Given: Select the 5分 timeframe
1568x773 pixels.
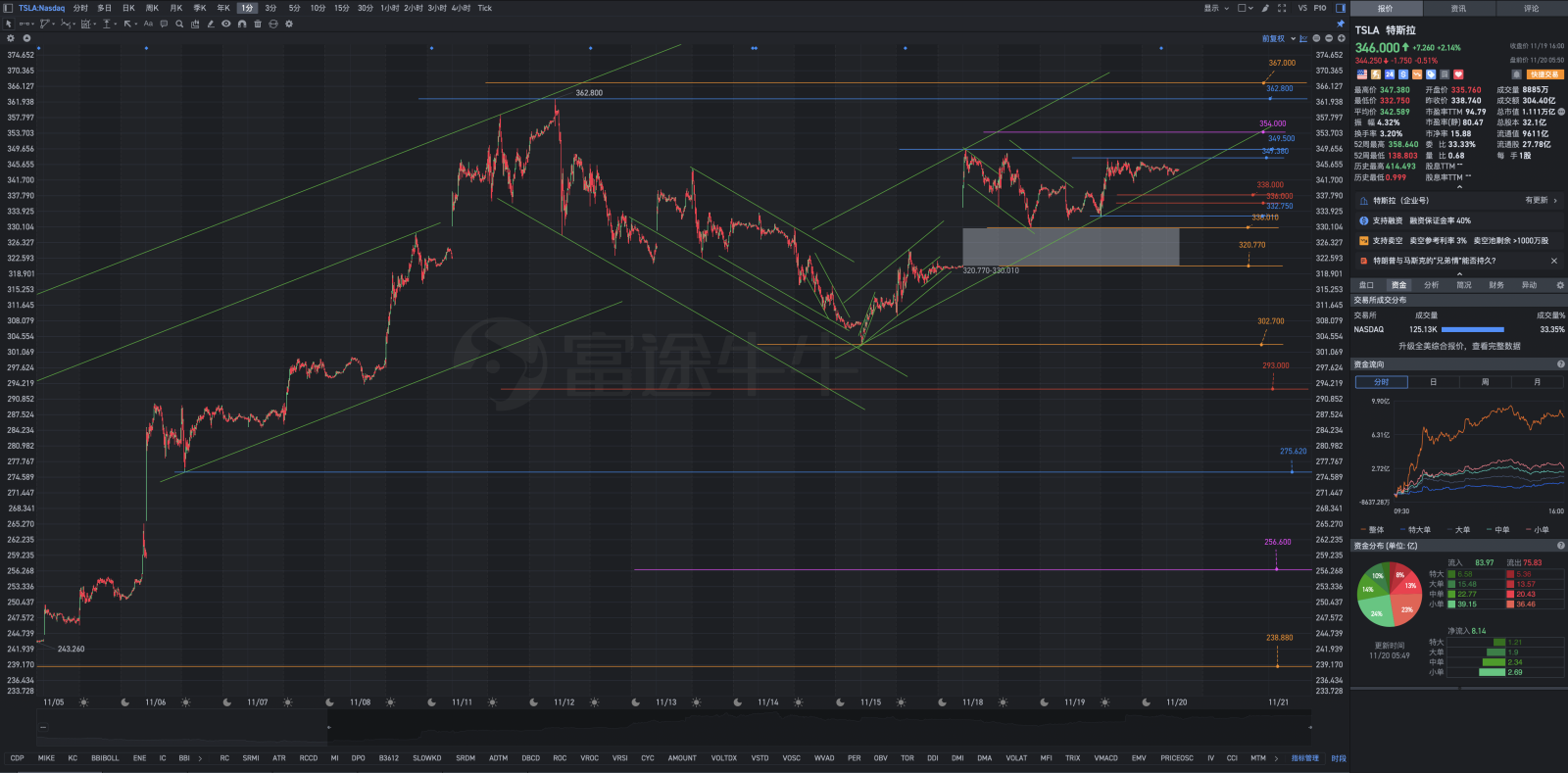Looking at the screenshot, I should [294, 8].
